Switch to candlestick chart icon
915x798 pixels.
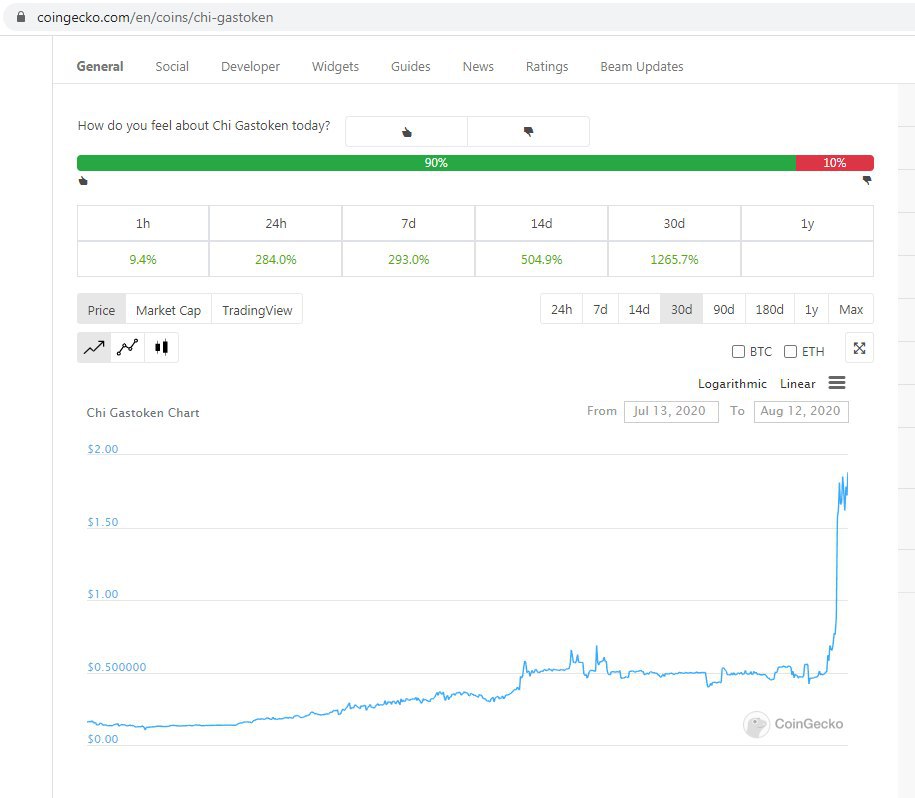click(x=161, y=348)
